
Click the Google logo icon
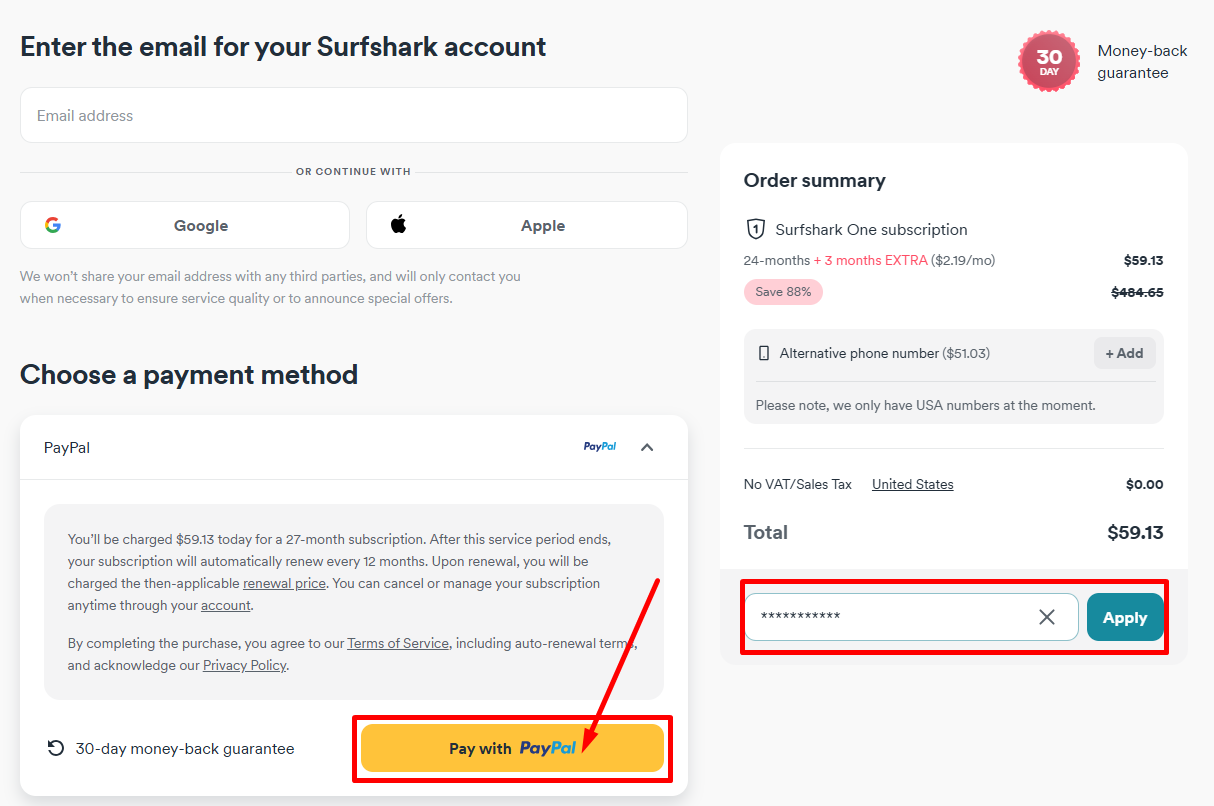coord(53,225)
